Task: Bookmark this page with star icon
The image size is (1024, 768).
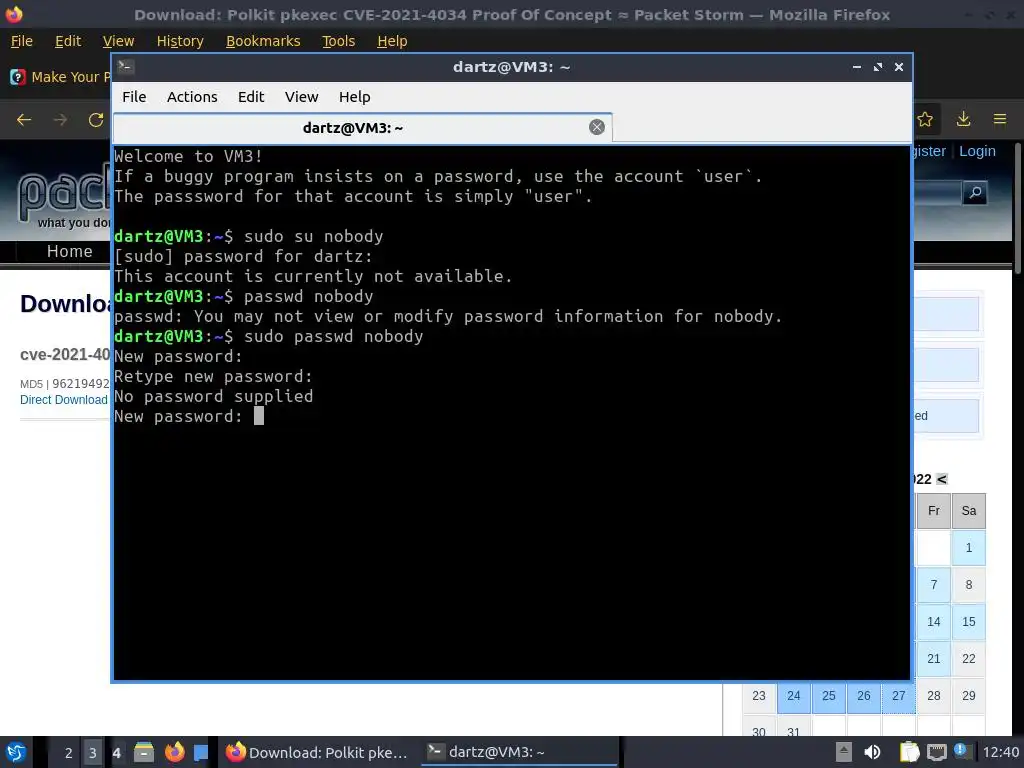Action: coord(925,120)
